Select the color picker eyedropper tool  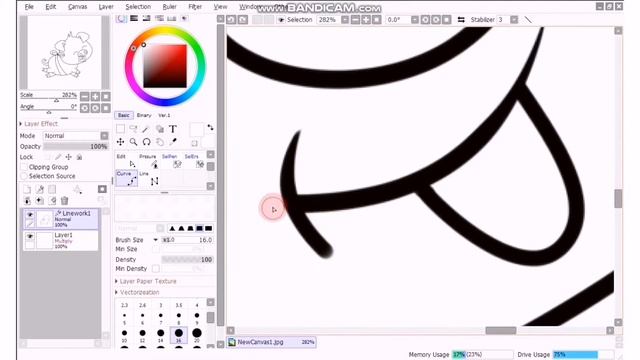coord(173,142)
